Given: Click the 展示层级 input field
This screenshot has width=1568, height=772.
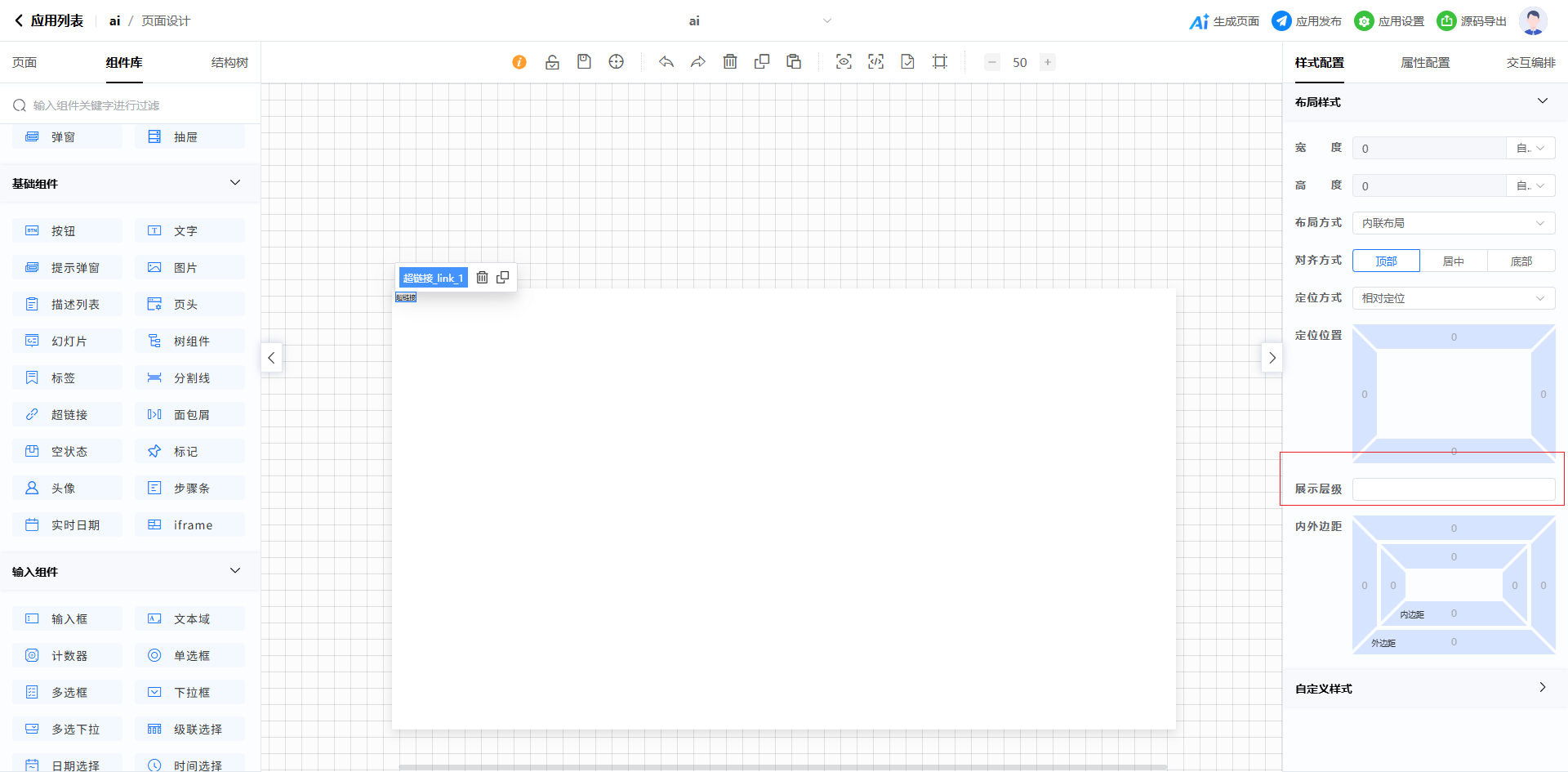Looking at the screenshot, I should [x=1454, y=489].
